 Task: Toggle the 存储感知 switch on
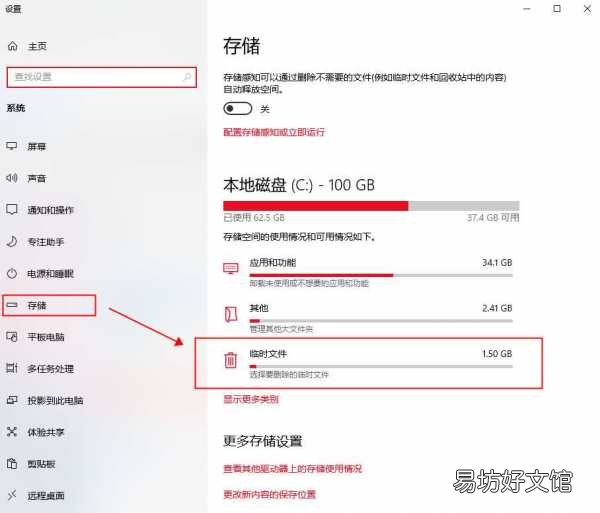point(238,109)
